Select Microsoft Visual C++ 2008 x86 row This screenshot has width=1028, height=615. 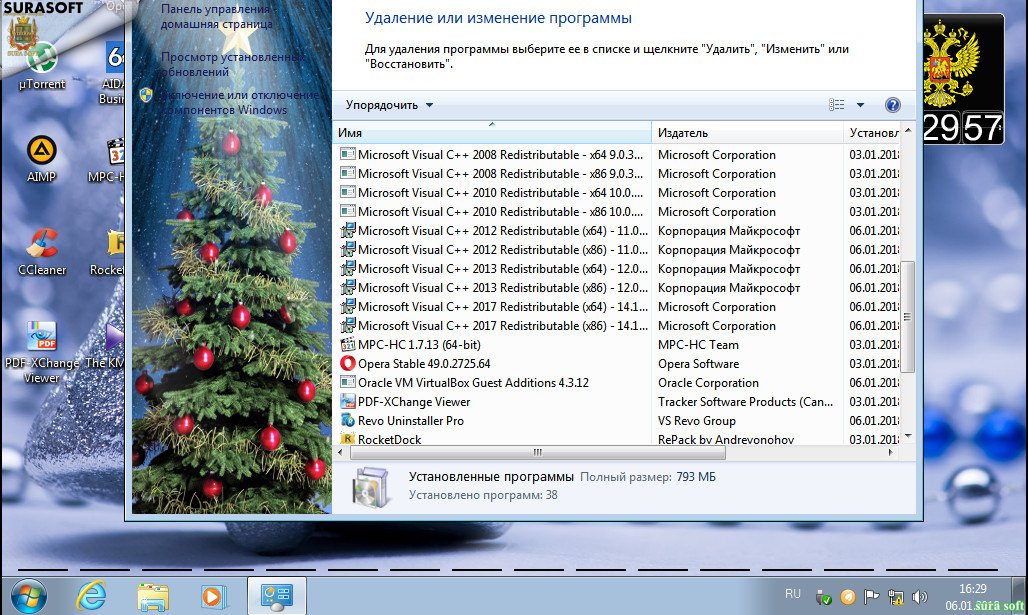pos(616,174)
